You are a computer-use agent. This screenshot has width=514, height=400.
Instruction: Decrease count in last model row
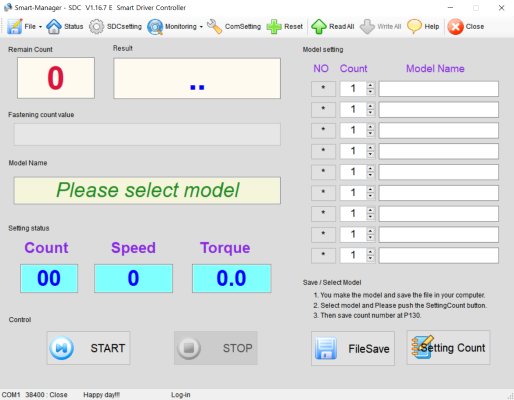[370, 259]
